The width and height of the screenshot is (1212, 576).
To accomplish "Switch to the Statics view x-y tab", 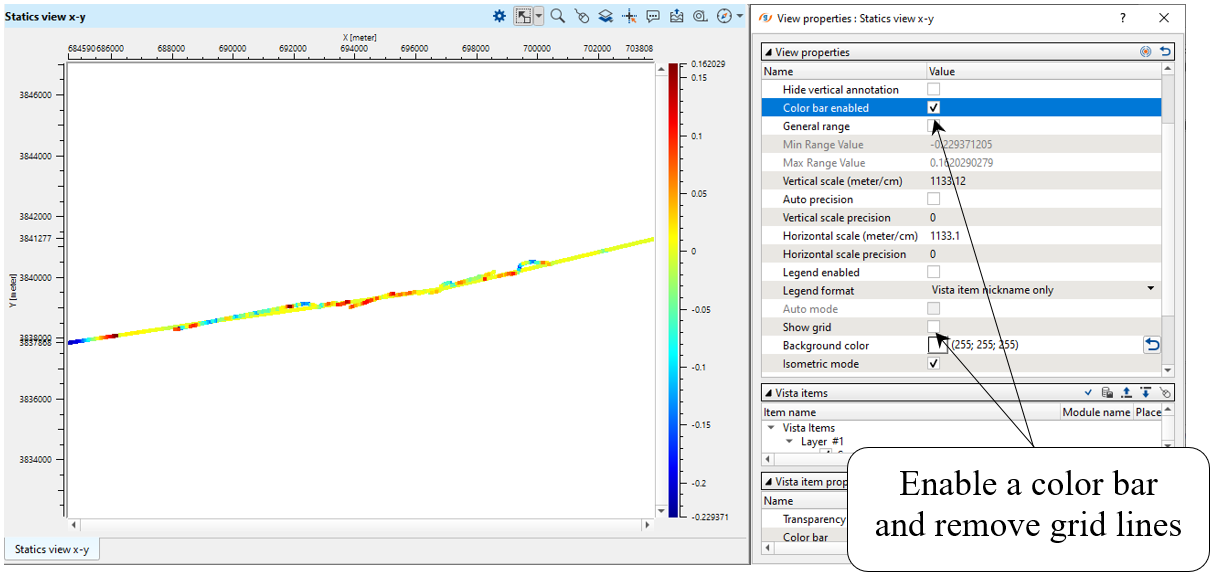I will (52, 549).
